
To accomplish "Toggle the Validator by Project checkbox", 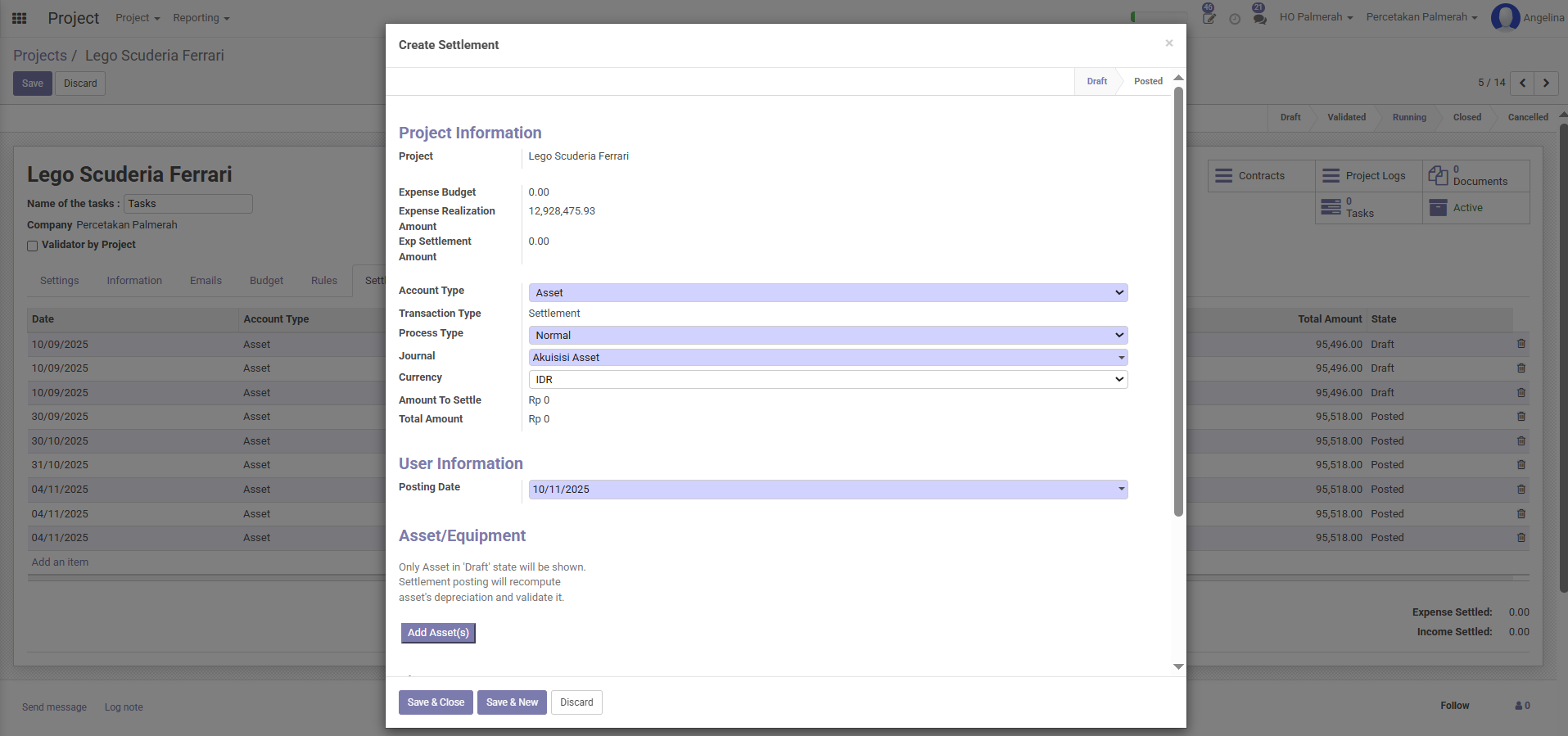I will [x=33, y=246].
